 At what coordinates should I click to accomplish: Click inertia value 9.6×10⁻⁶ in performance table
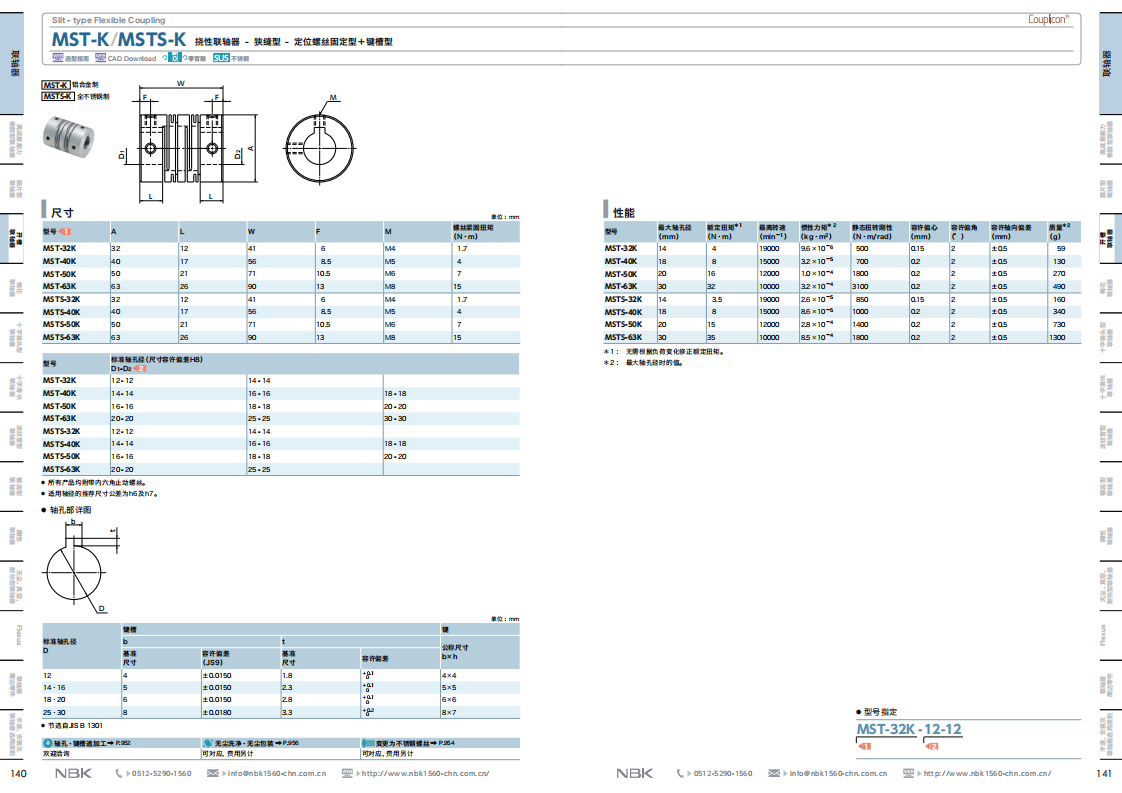(816, 248)
